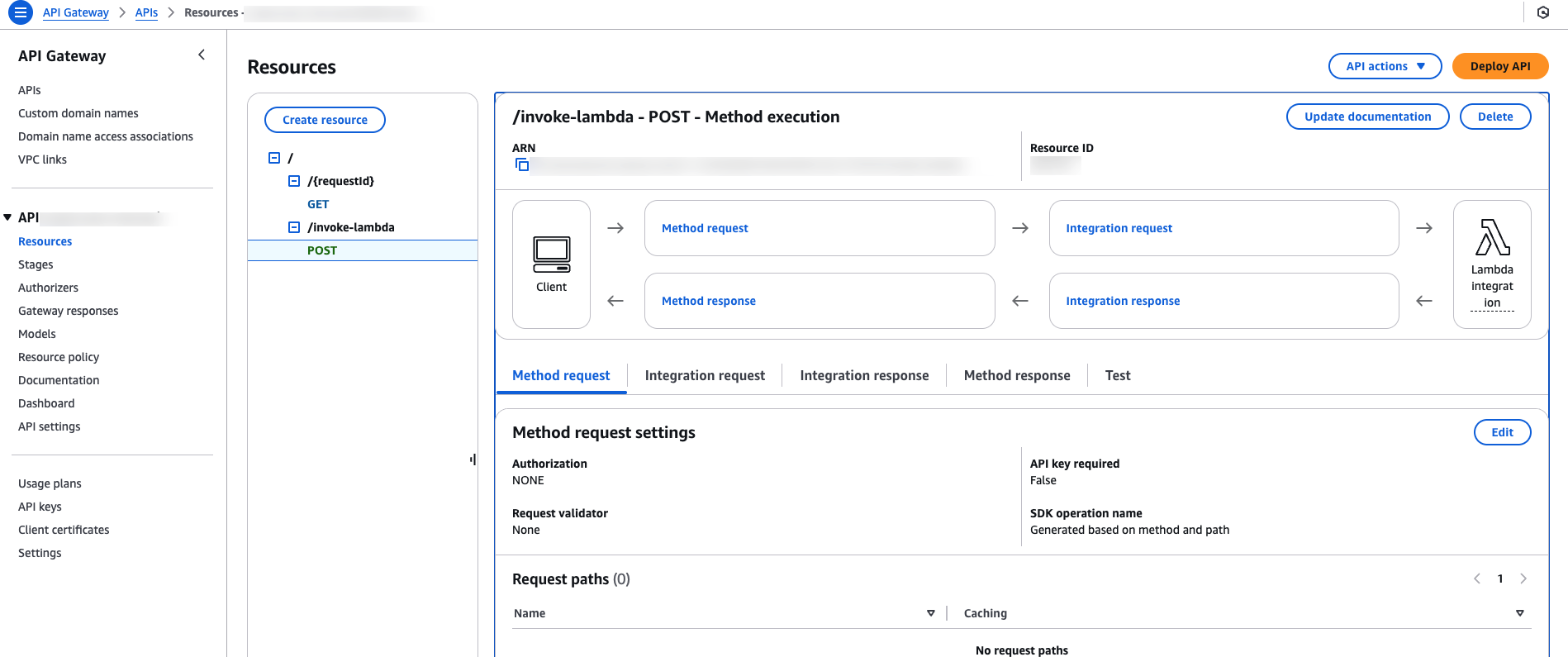Collapse the root / resource node
This screenshot has height=657, width=1568.
pos(274,158)
